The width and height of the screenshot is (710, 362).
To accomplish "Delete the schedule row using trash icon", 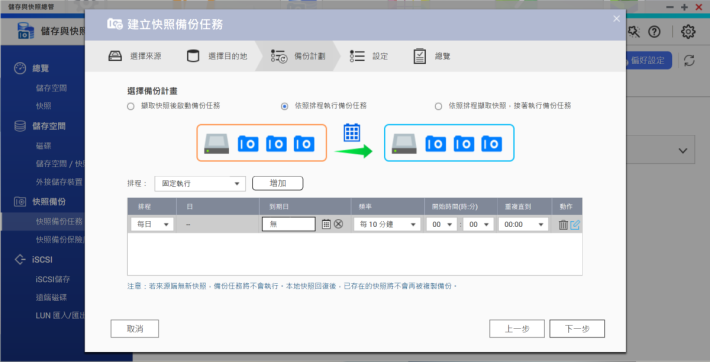I will click(x=563, y=225).
